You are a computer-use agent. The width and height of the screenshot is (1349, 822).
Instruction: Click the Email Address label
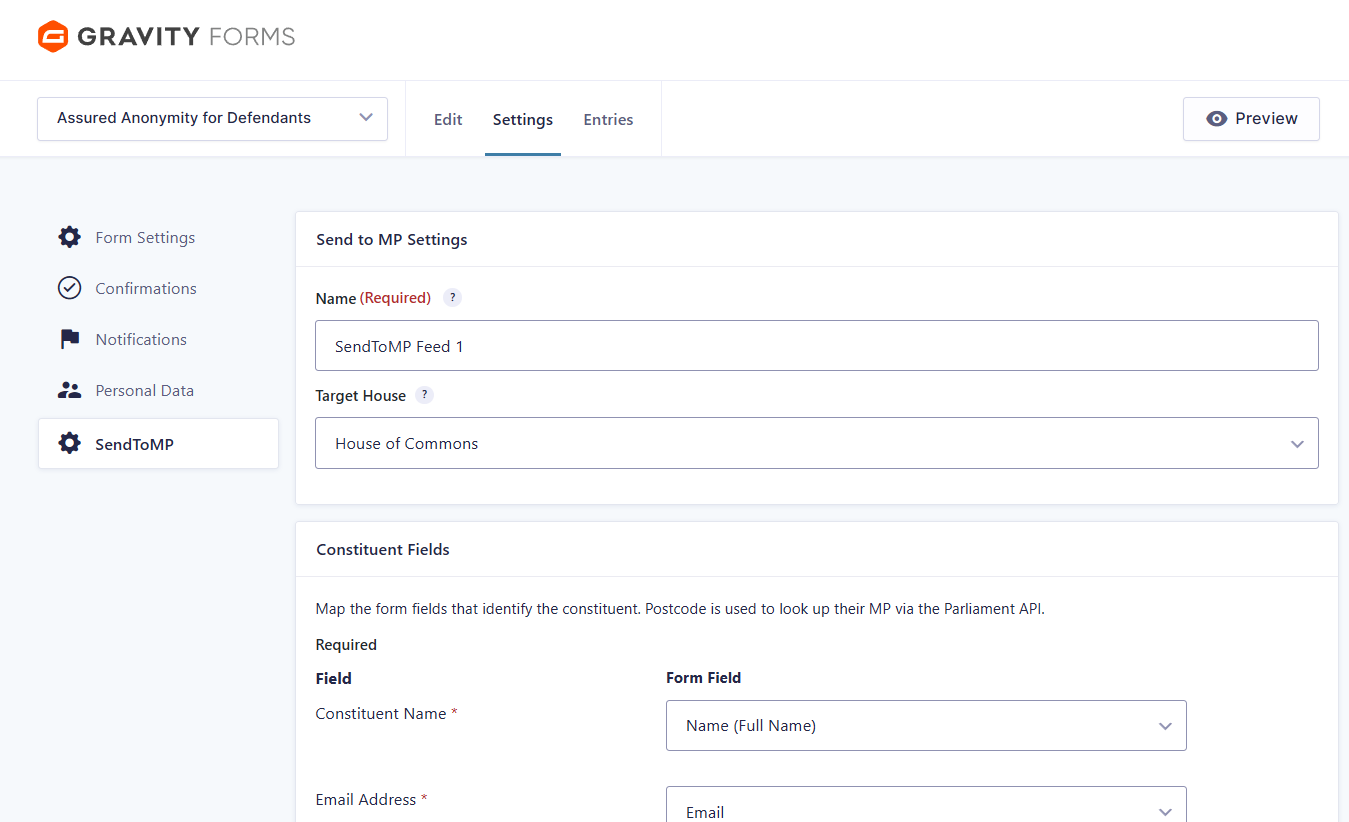(x=366, y=799)
